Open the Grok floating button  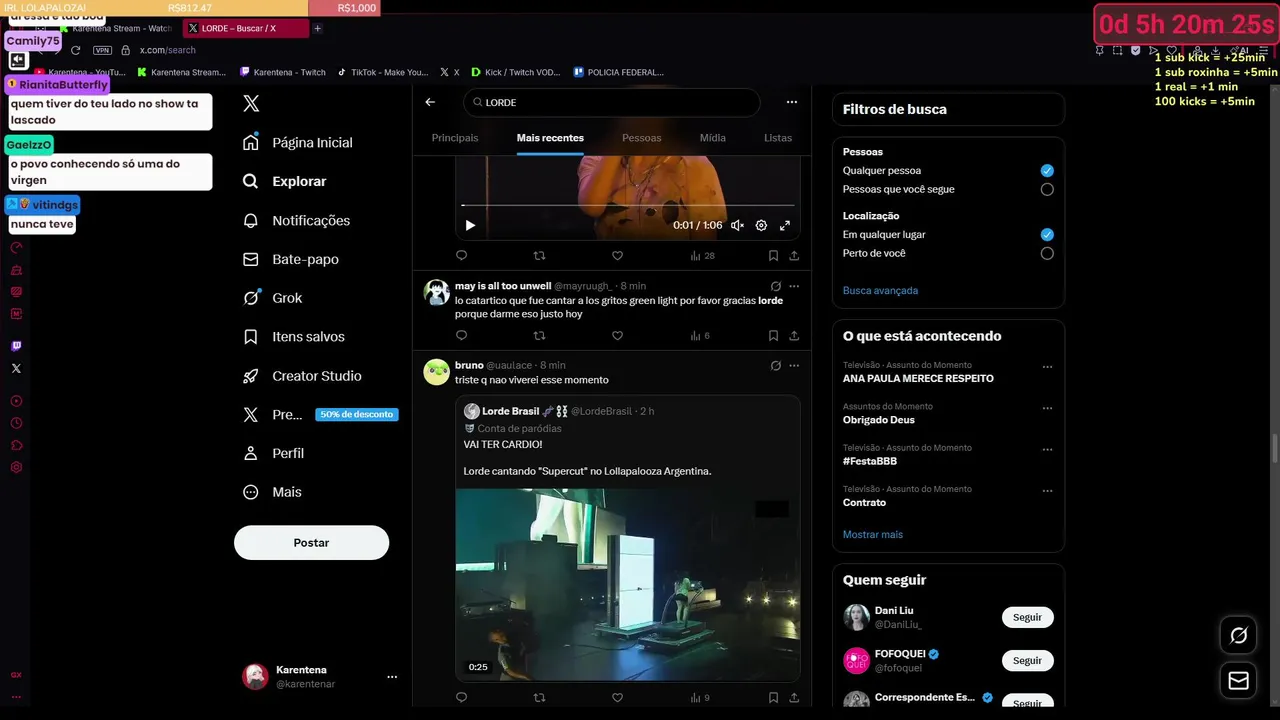click(1238, 635)
